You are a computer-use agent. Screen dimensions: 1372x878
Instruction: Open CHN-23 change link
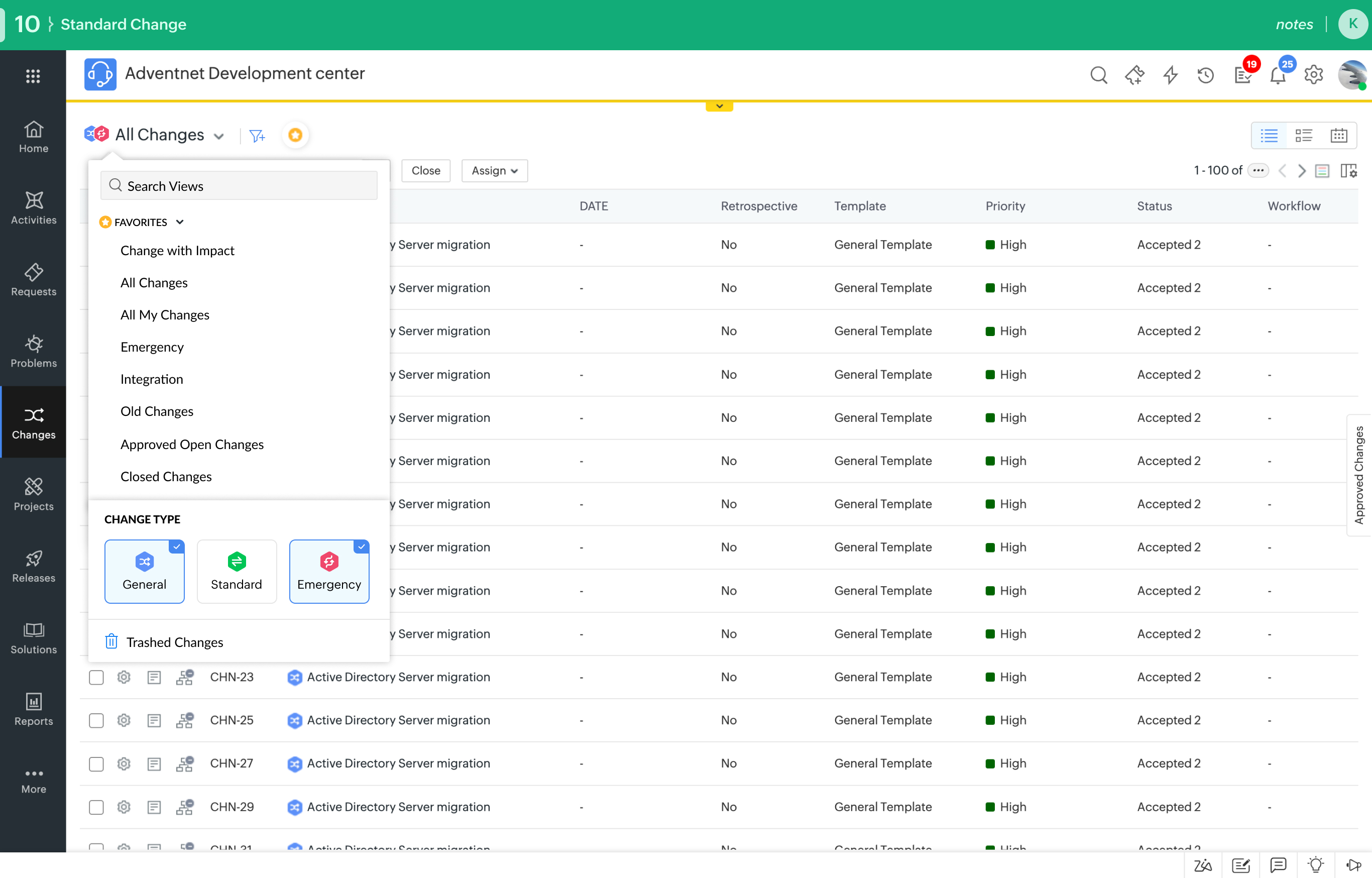coord(232,677)
